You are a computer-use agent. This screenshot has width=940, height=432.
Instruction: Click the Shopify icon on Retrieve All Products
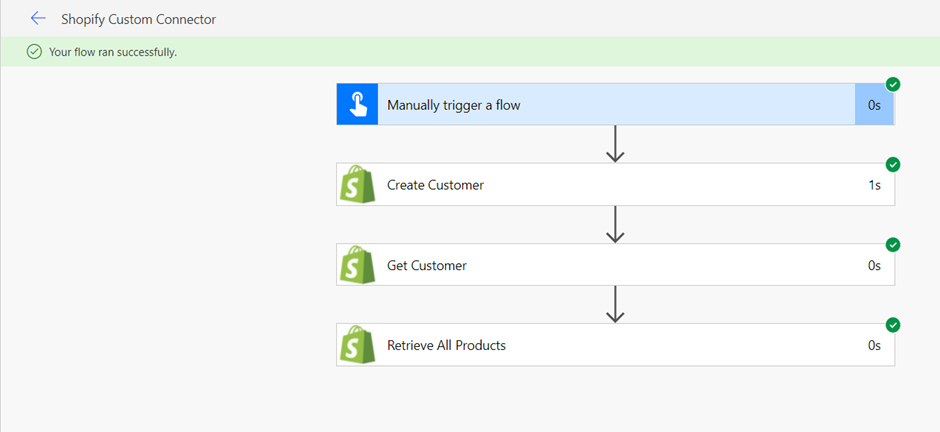coord(357,345)
